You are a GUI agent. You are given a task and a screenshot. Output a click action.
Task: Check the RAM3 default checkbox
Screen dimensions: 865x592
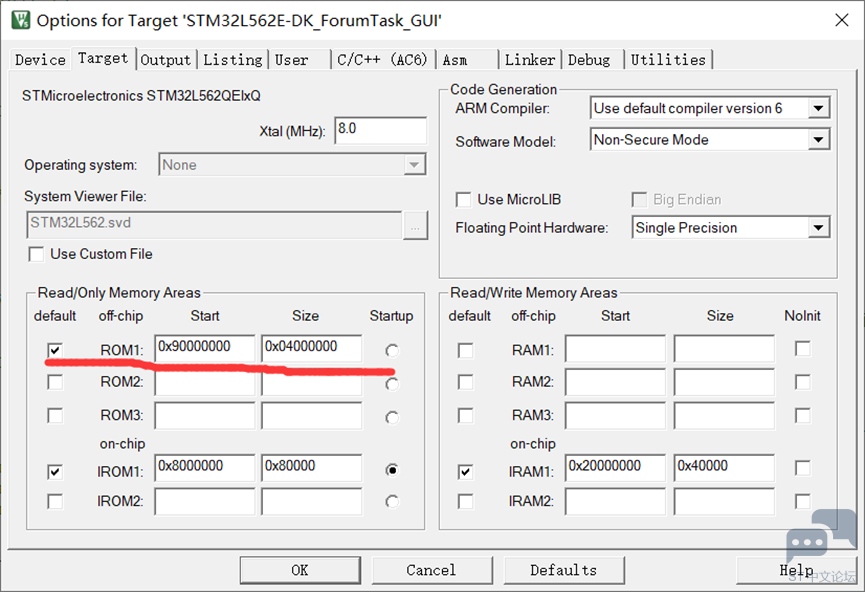point(466,415)
